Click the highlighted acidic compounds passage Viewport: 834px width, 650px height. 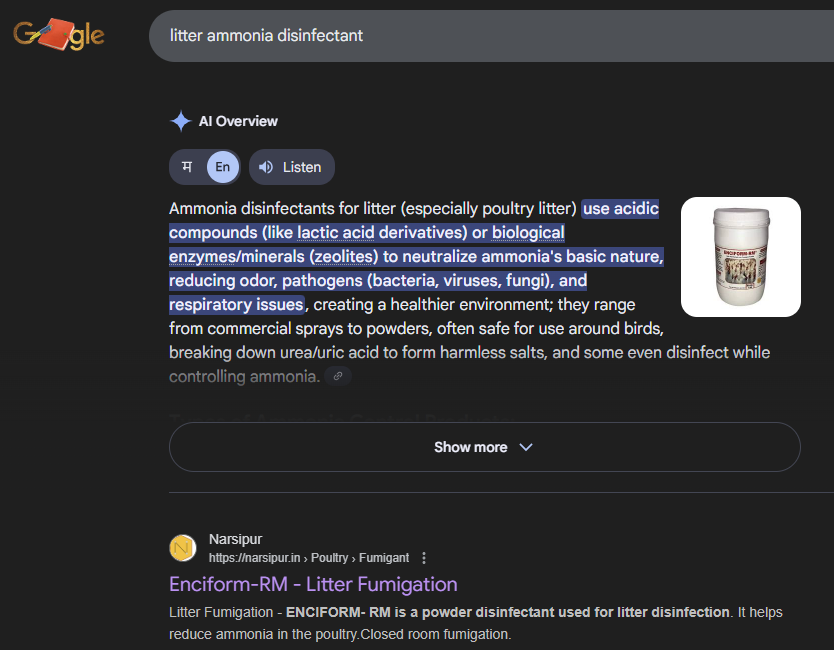point(416,256)
